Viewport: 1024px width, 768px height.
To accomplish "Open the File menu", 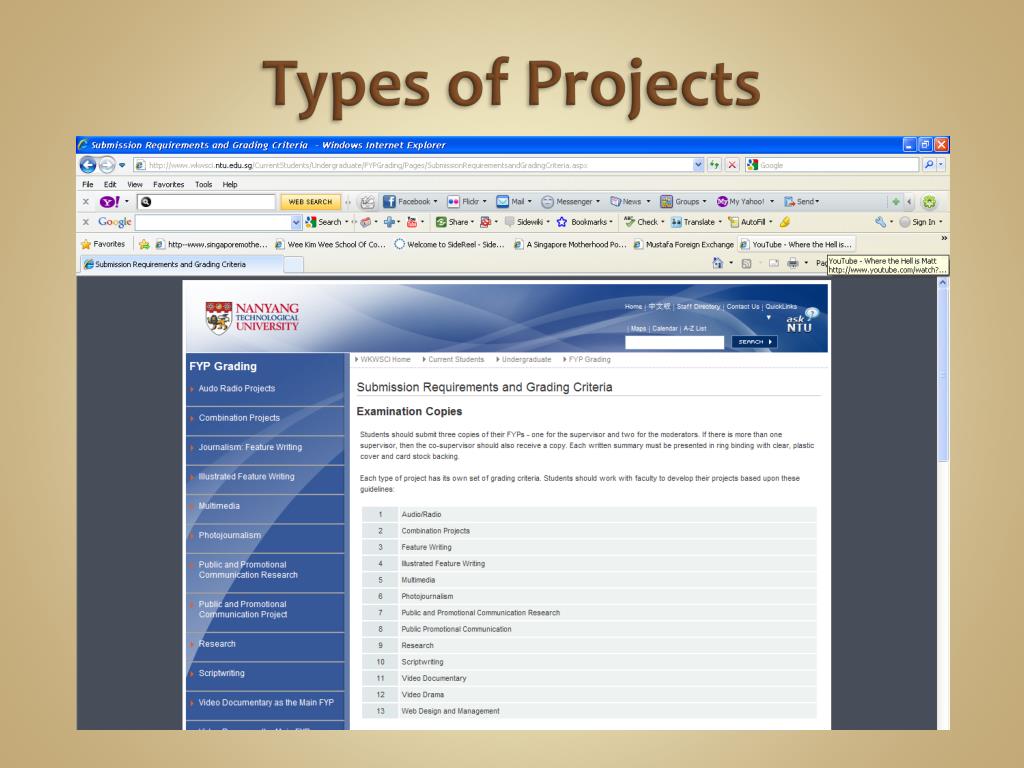I will coord(88,184).
